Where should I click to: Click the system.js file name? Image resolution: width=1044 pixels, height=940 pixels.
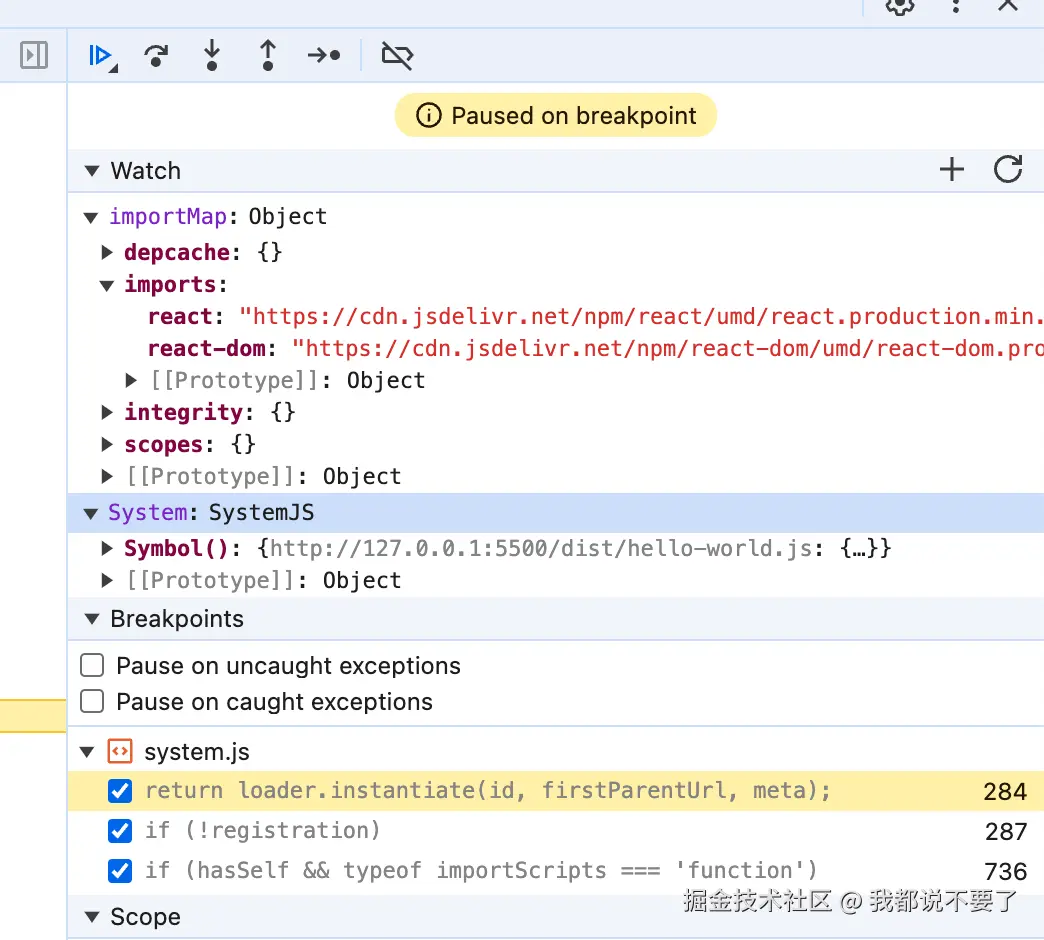(196, 752)
